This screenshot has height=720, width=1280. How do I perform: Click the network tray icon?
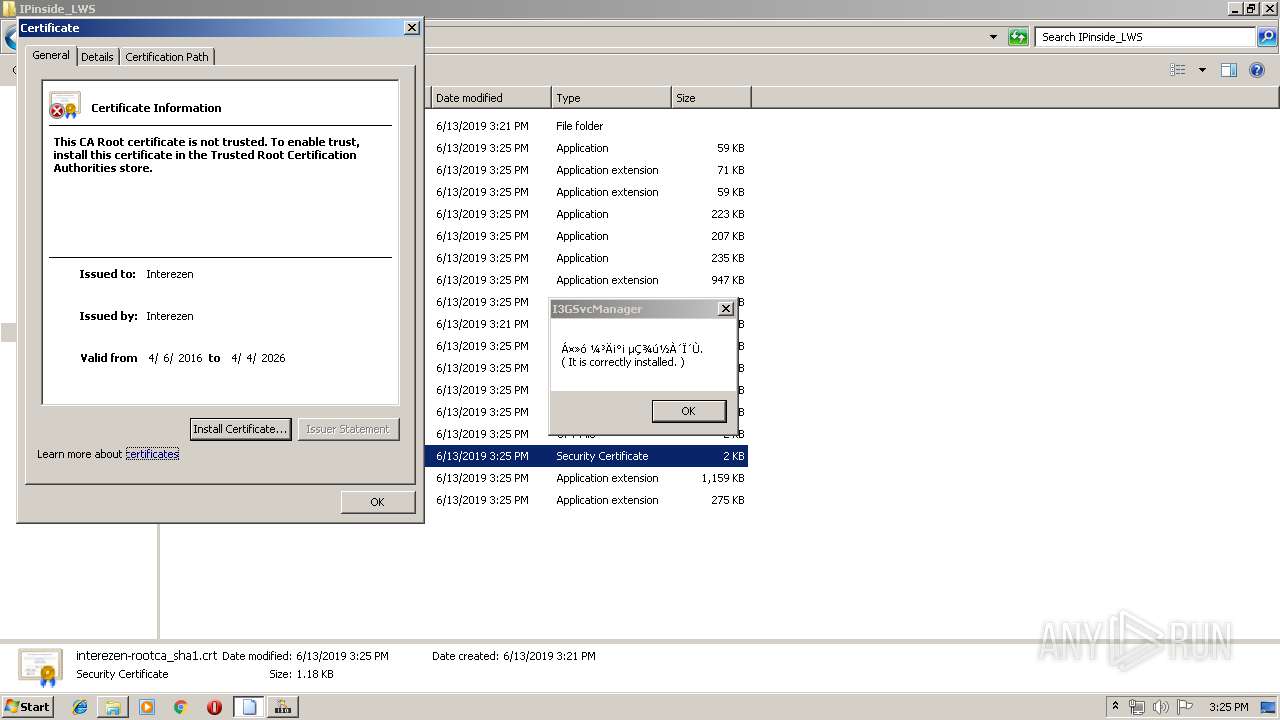click(x=1137, y=707)
